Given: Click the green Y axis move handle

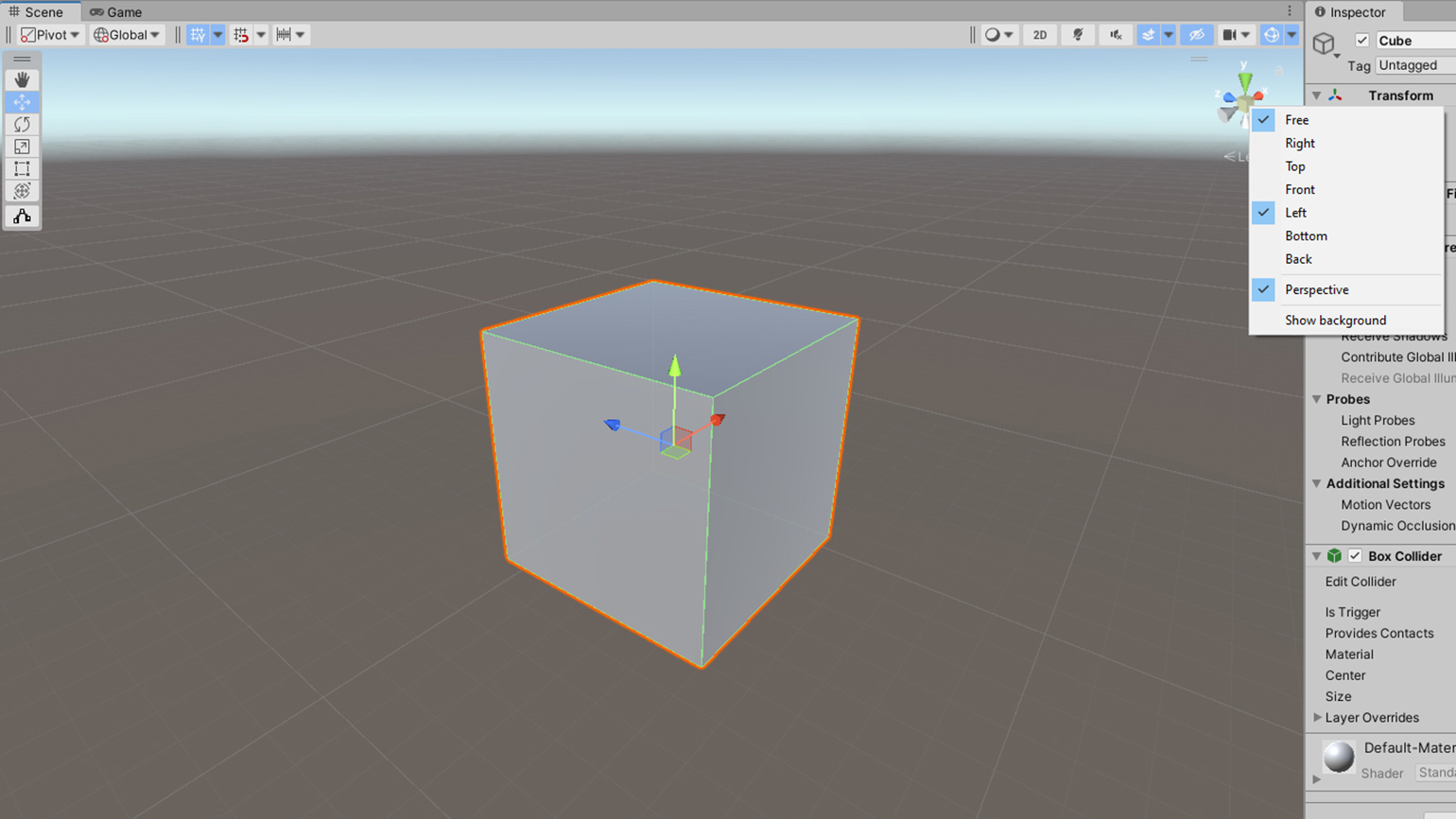Looking at the screenshot, I should (x=674, y=367).
